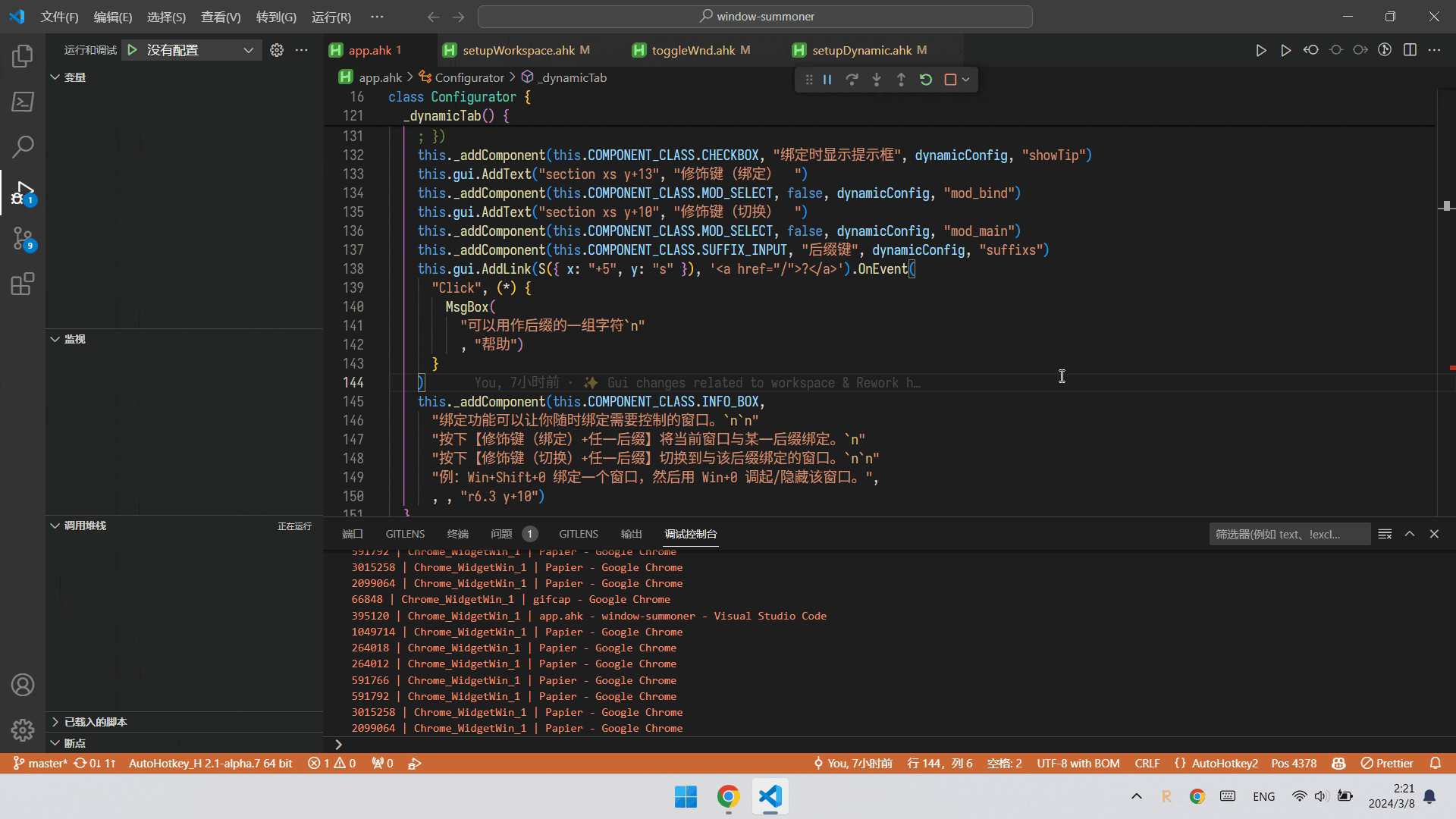Click the debug console filter input

pos(1288,534)
